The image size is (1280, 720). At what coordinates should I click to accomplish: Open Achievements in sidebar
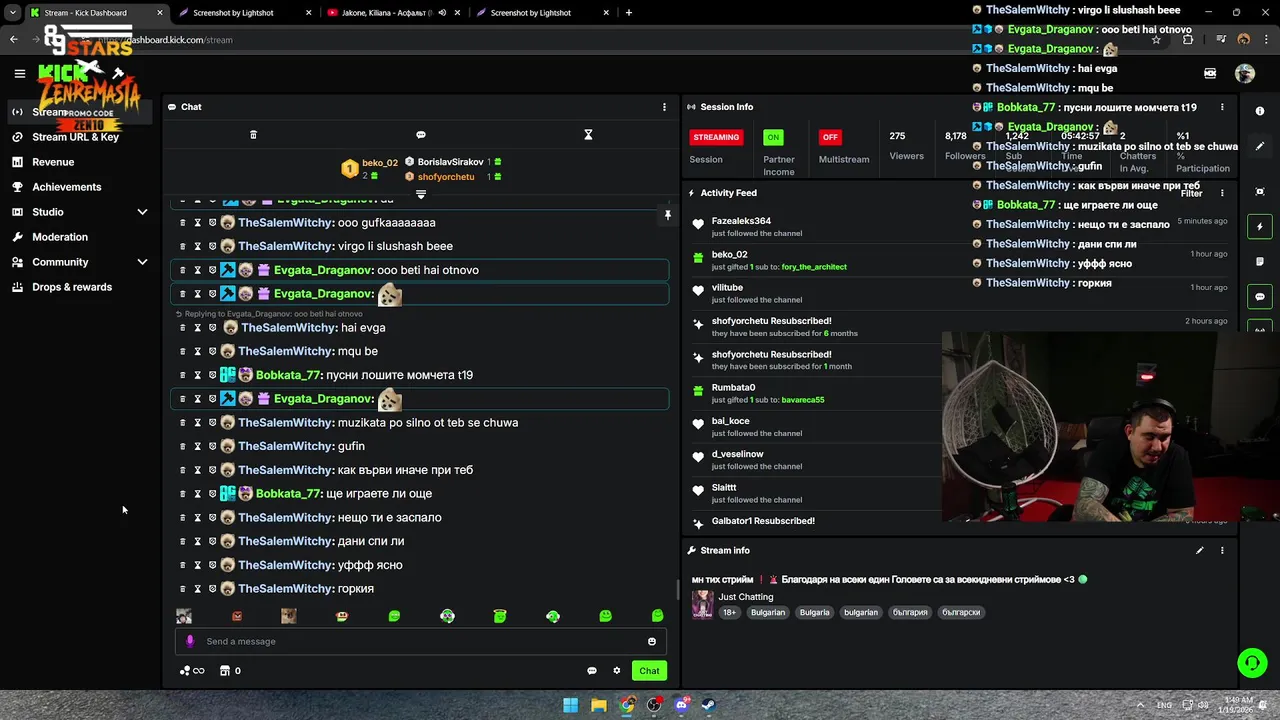[x=67, y=187]
